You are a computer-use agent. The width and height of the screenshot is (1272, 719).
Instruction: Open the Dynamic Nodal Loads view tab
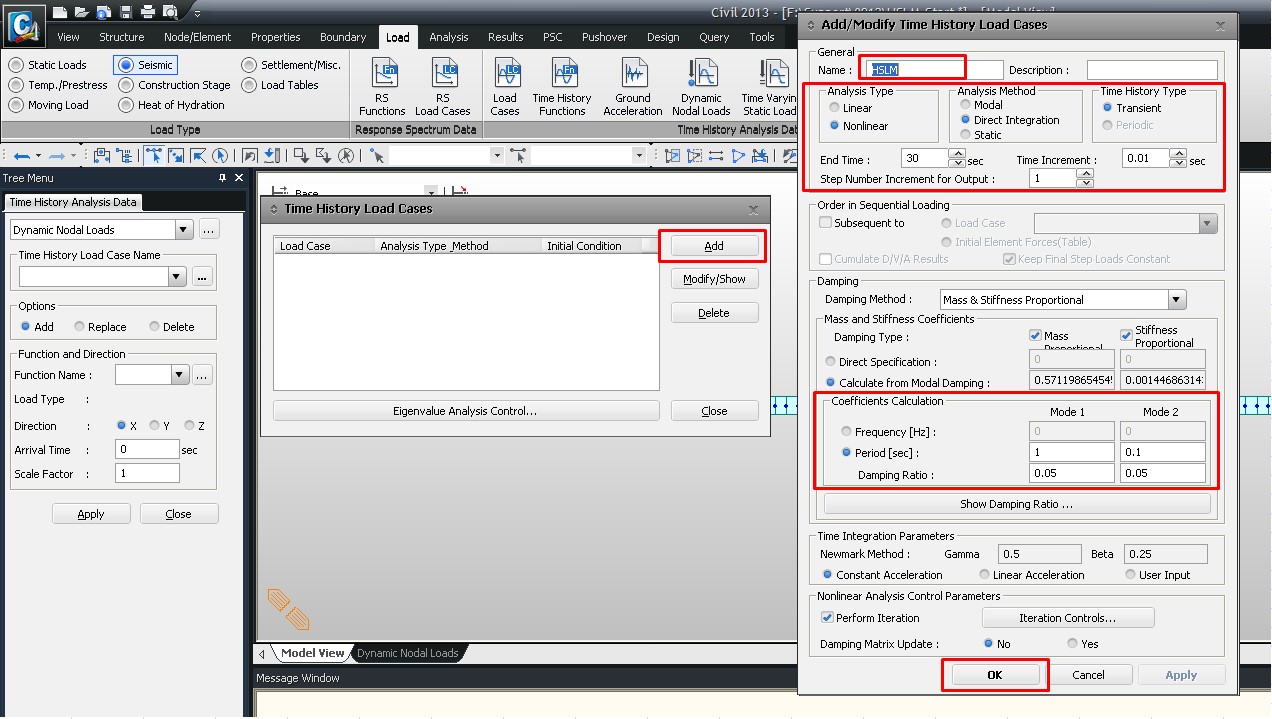[x=407, y=653]
